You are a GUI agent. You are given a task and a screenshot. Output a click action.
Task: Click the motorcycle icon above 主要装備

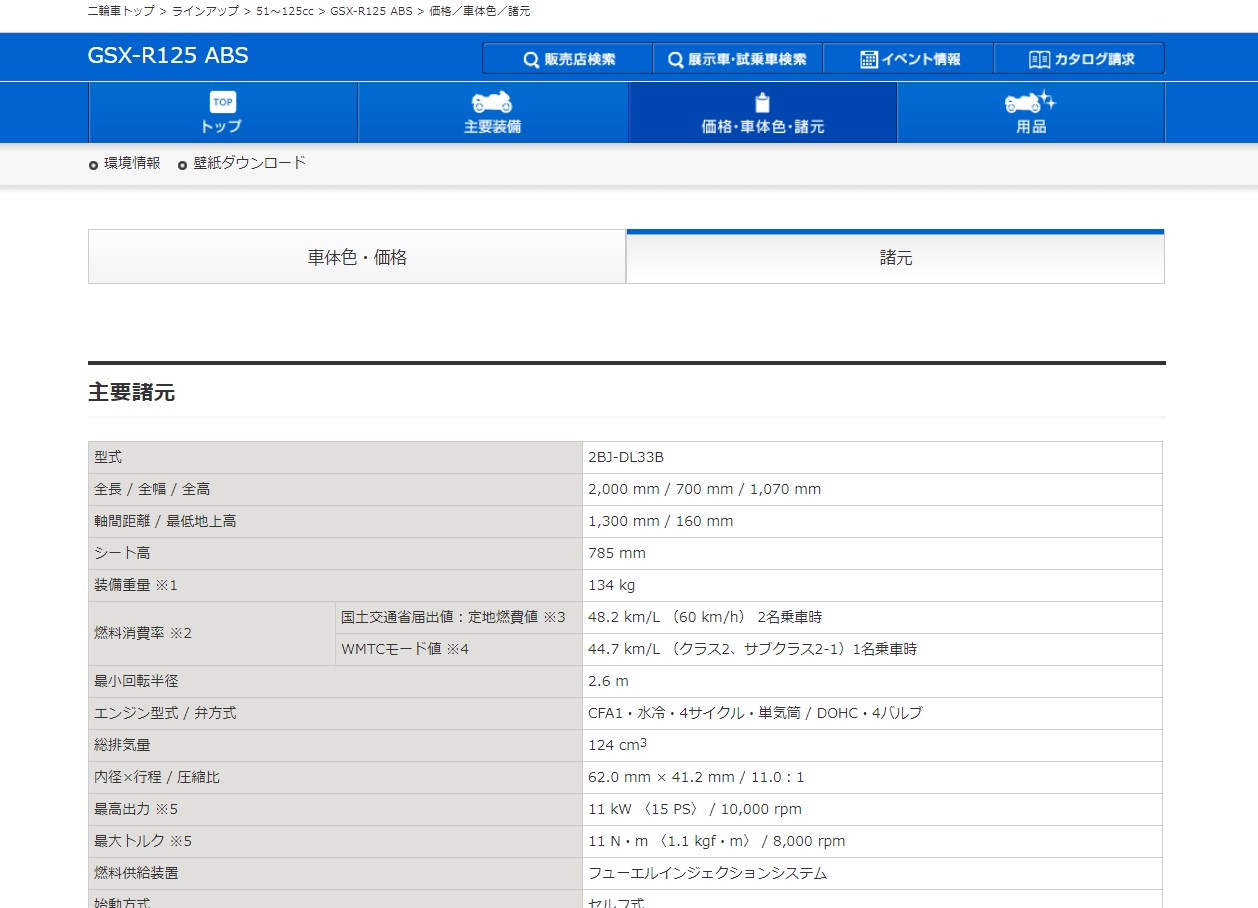pos(491,102)
